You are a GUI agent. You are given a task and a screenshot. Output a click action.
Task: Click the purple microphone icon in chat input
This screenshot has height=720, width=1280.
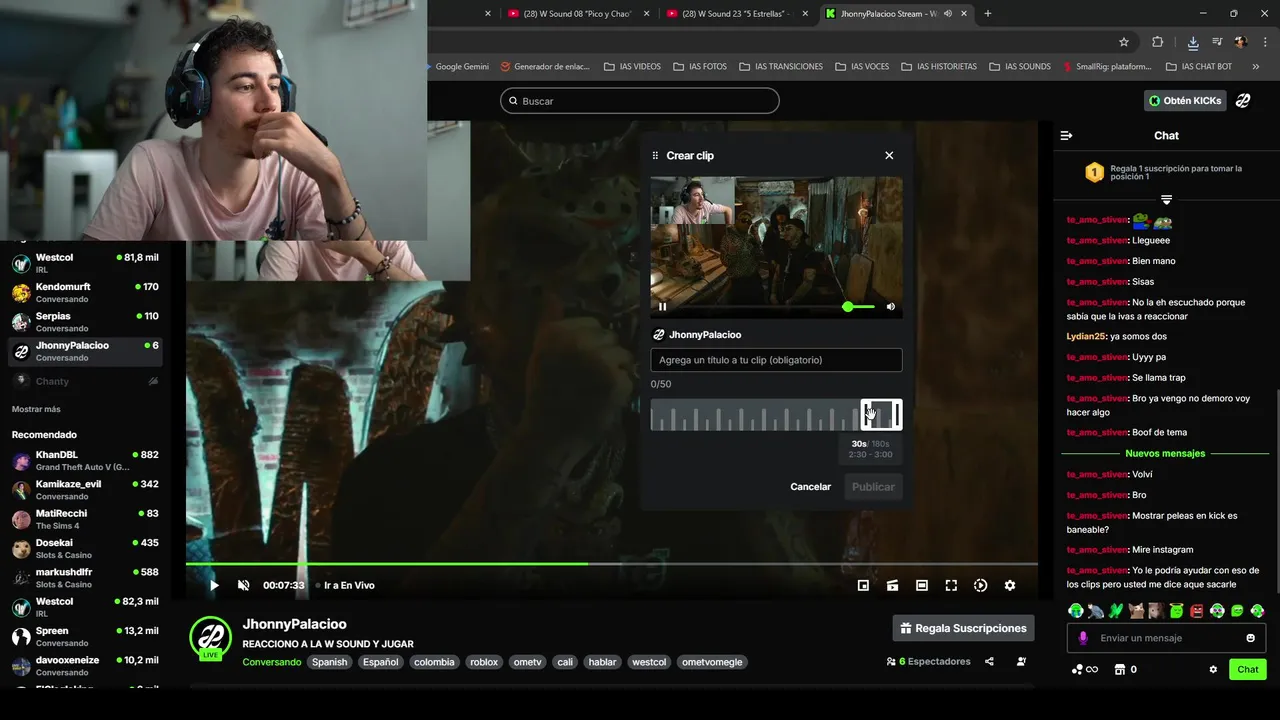[1083, 638]
